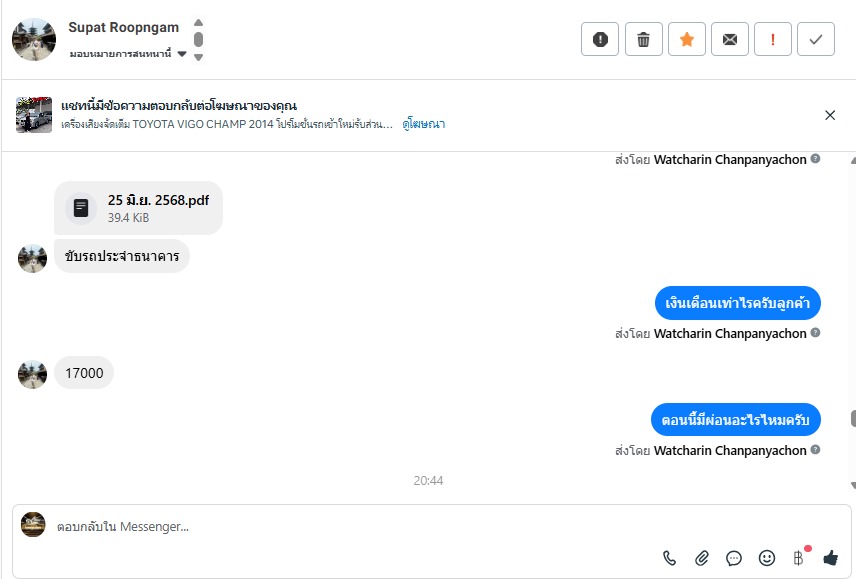Click the up arrow beside Supat Roopngam
Image resolution: width=856 pixels, height=579 pixels.
pos(198,23)
